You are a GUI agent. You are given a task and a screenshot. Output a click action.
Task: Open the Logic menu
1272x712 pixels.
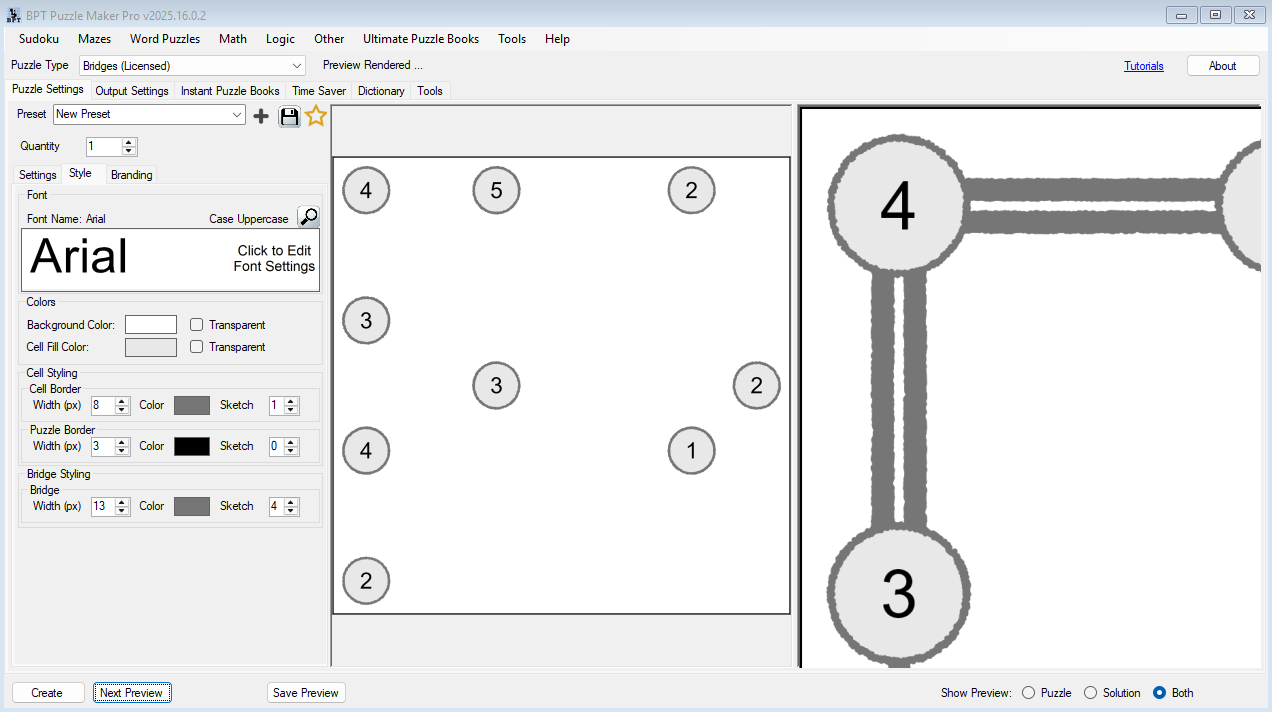[280, 39]
